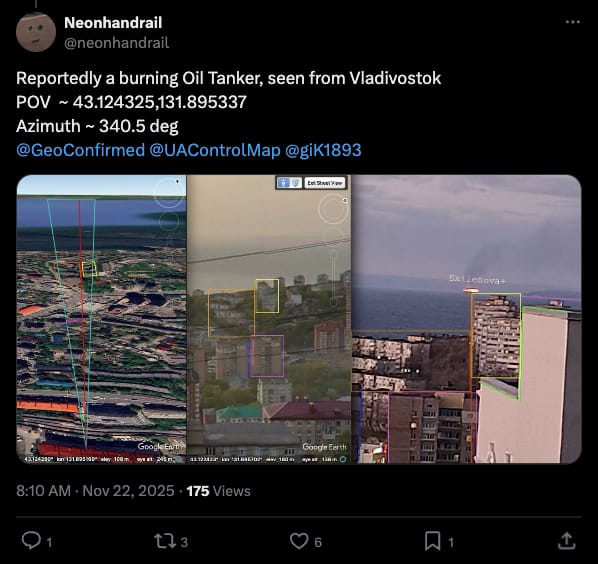Click the pegman street-level toggle icon
The height and width of the screenshot is (564, 598).
[x=283, y=183]
